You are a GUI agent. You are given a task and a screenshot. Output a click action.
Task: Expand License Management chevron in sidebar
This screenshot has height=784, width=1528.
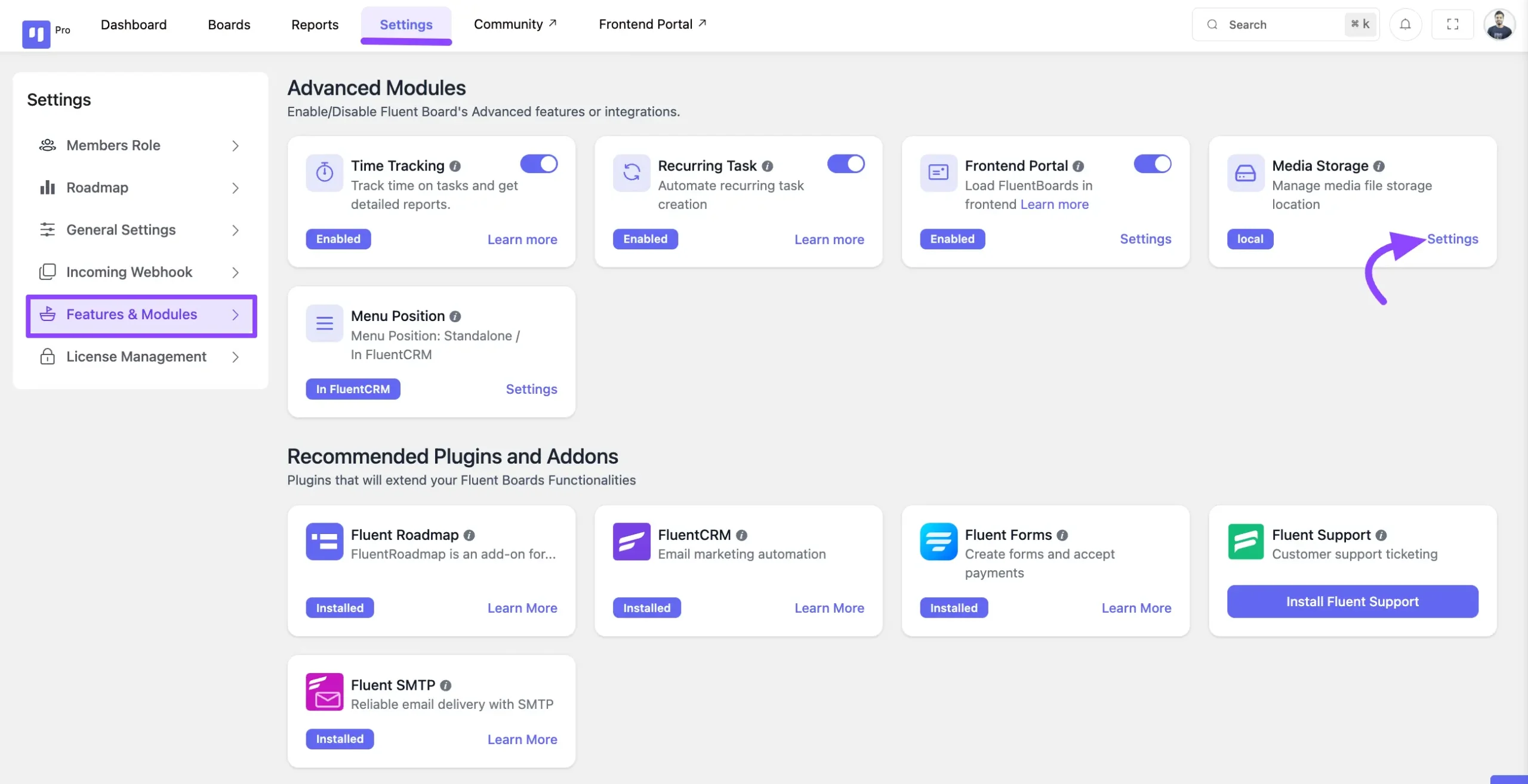click(x=235, y=357)
